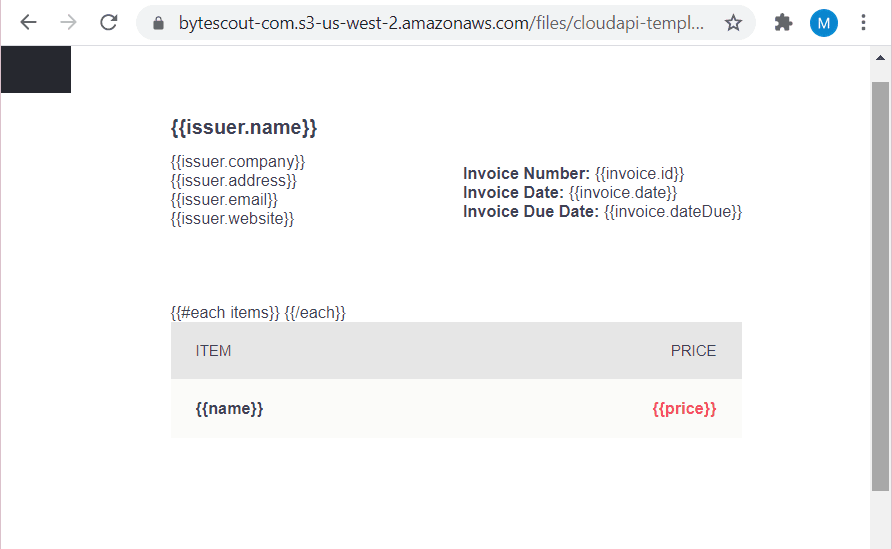
Task: Open the profile avatar M
Action: click(x=824, y=23)
